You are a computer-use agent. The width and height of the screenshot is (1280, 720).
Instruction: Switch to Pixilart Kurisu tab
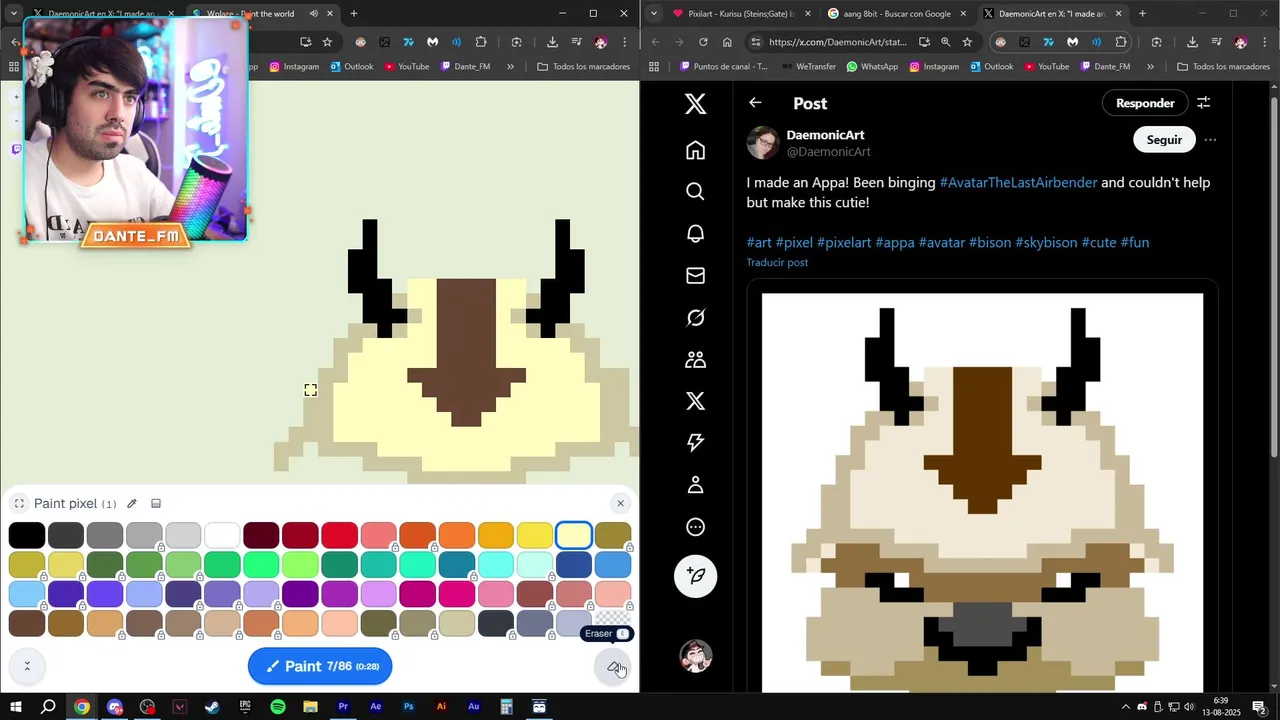(x=740, y=14)
